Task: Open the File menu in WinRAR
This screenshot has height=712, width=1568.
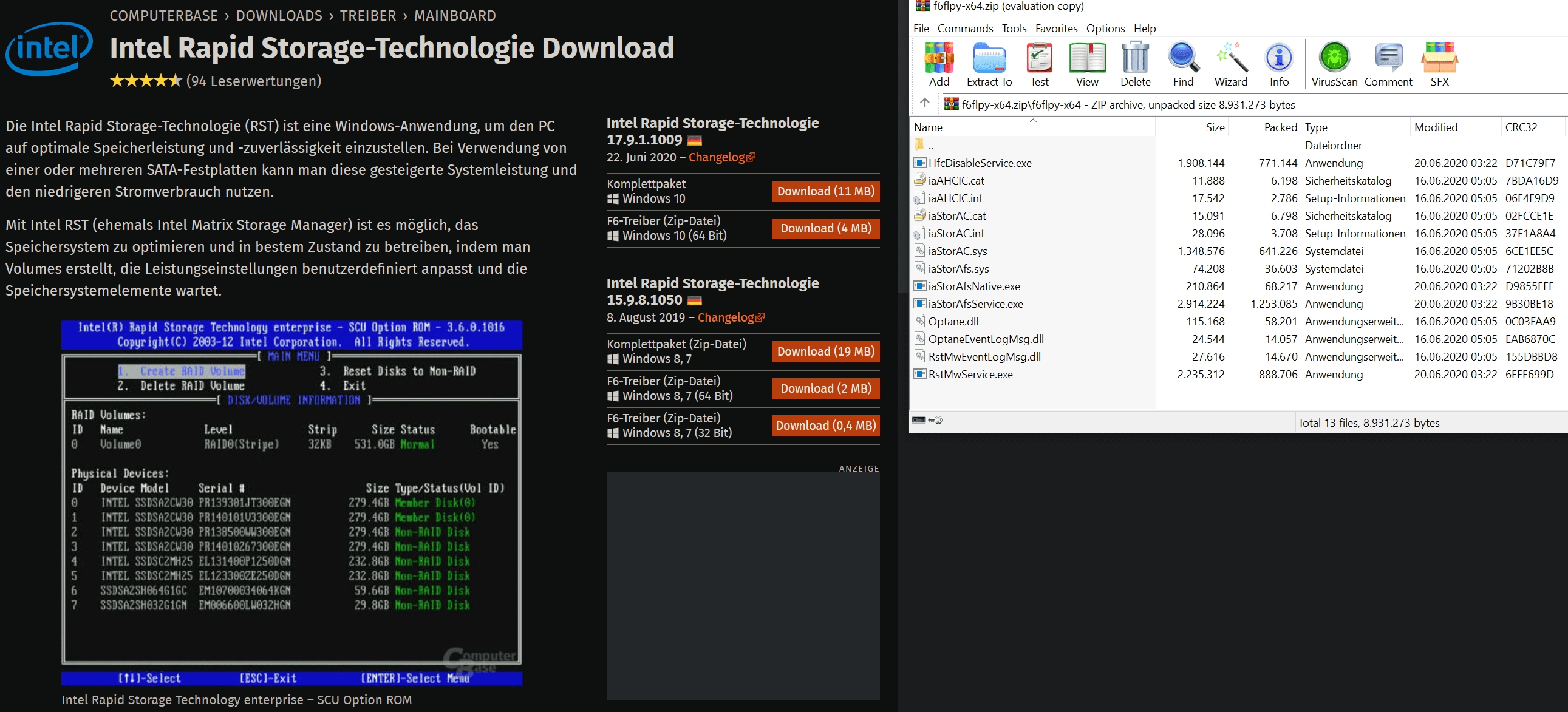Action: click(921, 29)
